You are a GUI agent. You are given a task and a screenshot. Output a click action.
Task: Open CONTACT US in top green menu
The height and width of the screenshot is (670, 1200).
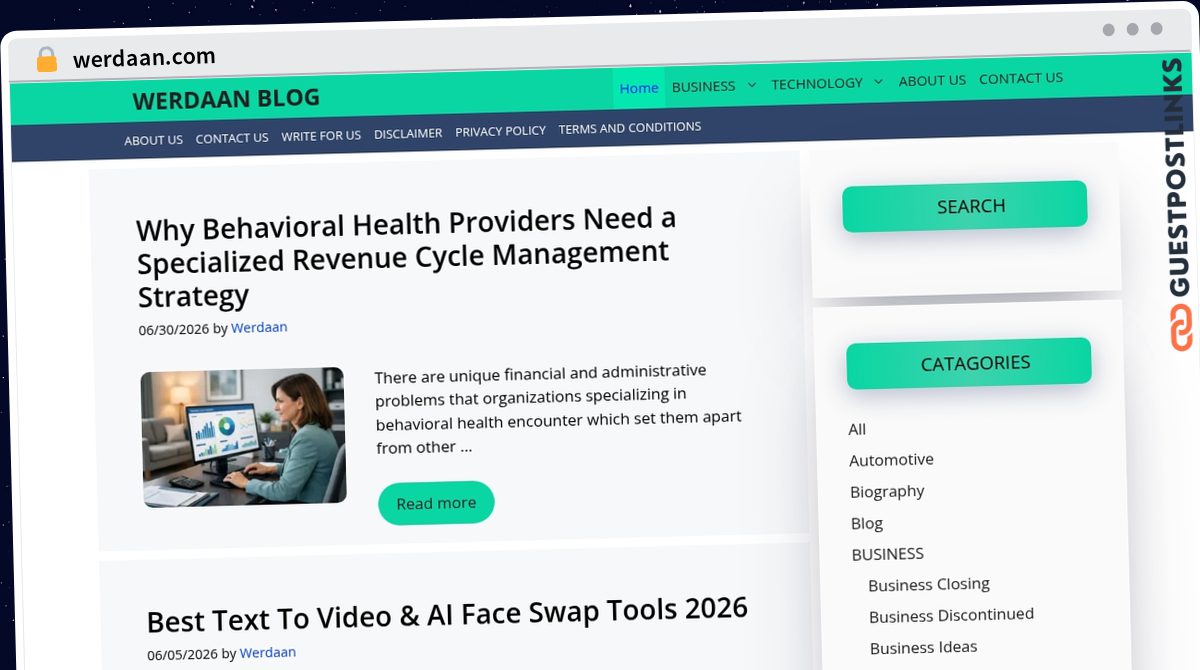pyautogui.click(x=1020, y=78)
